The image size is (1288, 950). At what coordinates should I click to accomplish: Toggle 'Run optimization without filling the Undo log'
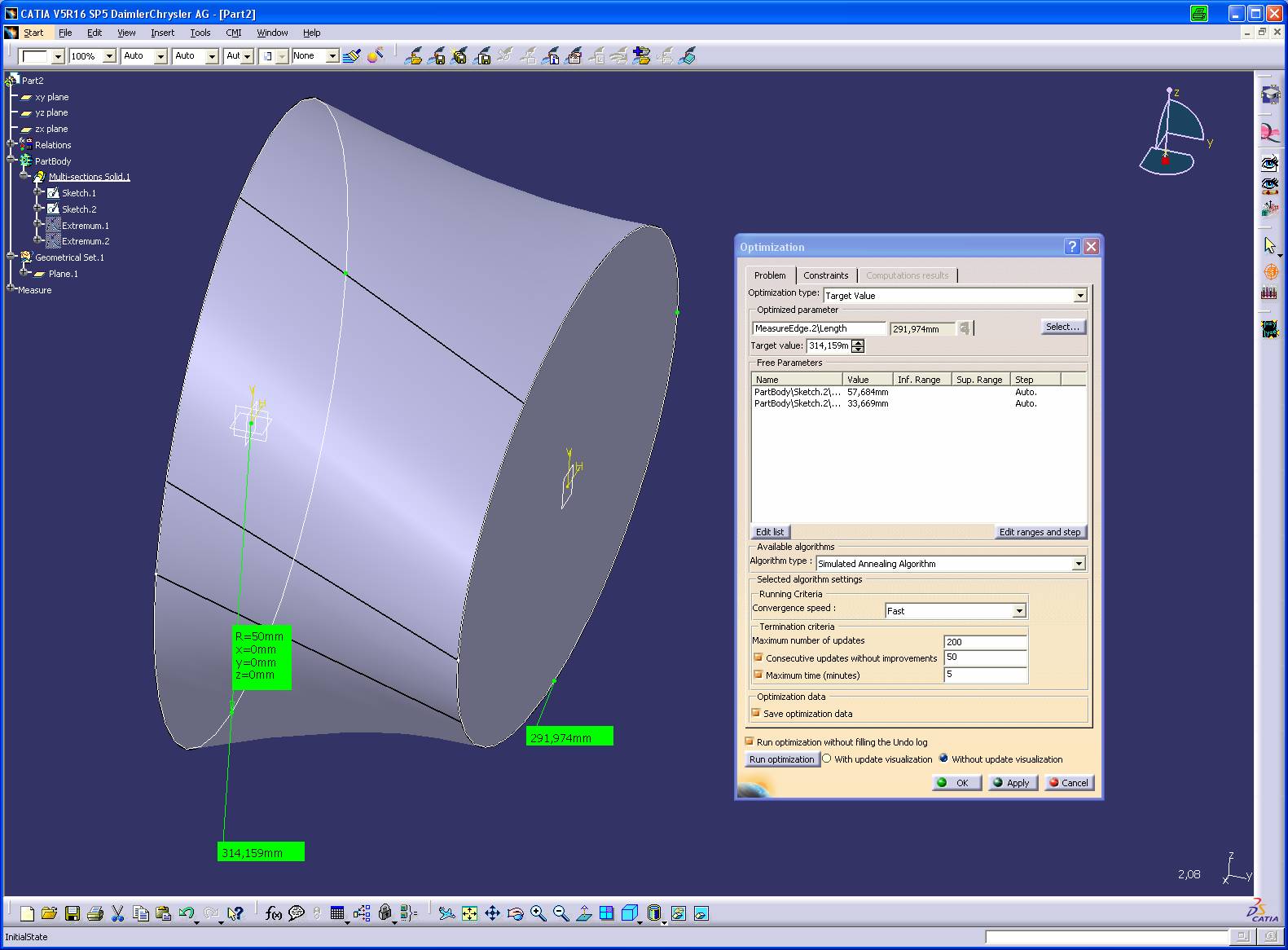tap(749, 741)
